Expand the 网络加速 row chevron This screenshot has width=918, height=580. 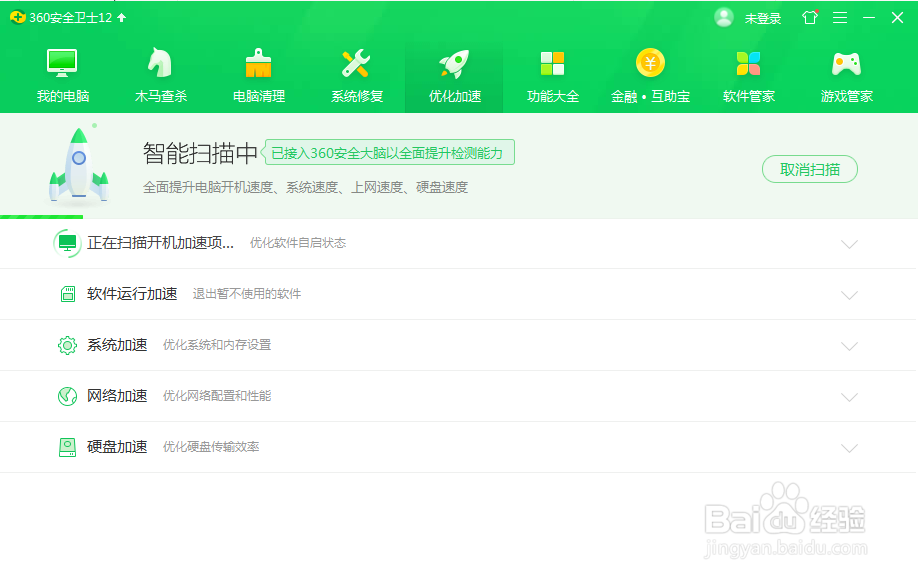click(x=849, y=397)
